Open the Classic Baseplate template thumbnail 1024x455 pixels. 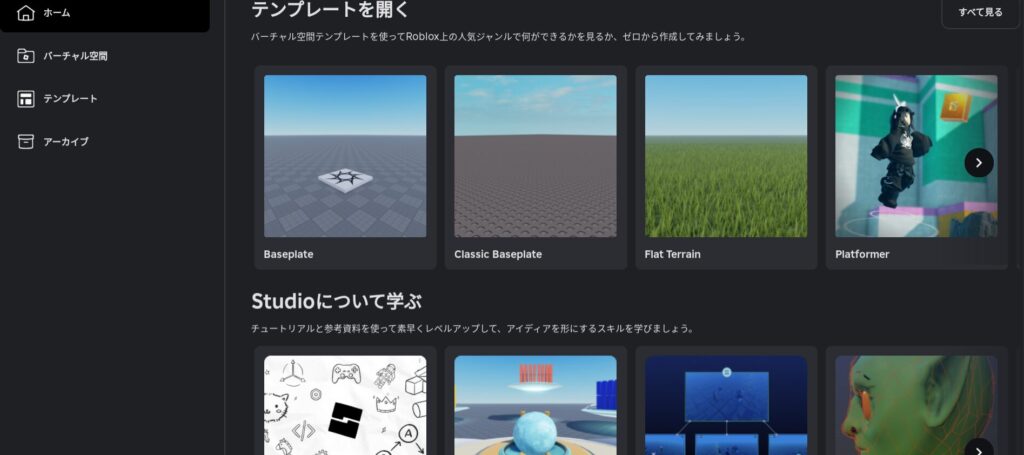[536, 156]
